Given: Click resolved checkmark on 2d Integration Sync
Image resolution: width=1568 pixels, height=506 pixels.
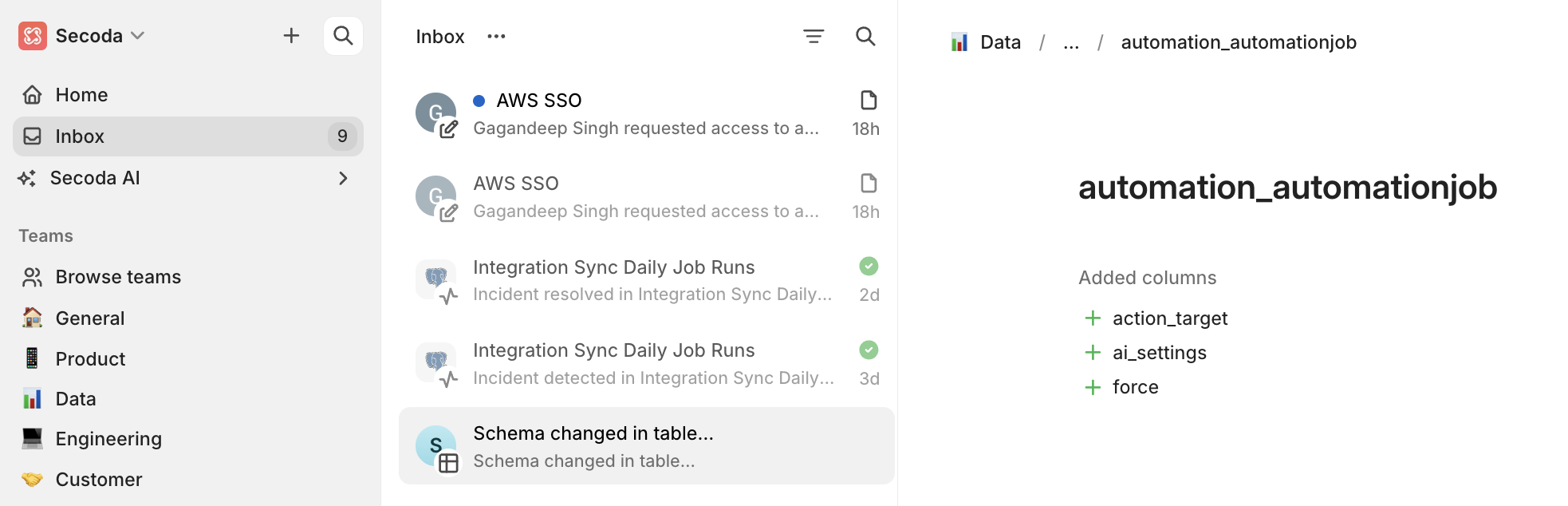Looking at the screenshot, I should click(x=869, y=267).
